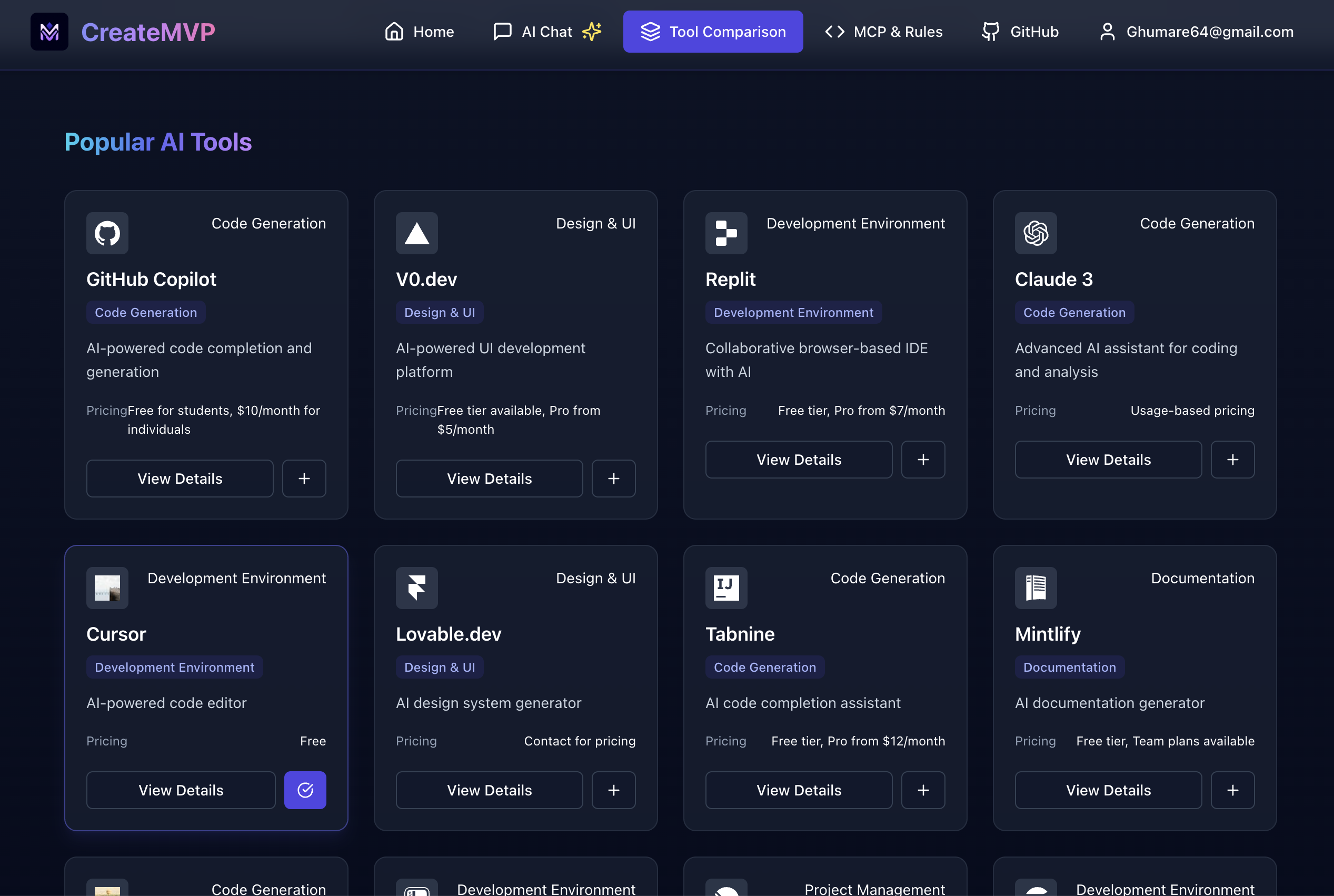Click the V0.dev triangle logo icon
Image resolution: width=1334 pixels, height=896 pixels.
point(416,233)
